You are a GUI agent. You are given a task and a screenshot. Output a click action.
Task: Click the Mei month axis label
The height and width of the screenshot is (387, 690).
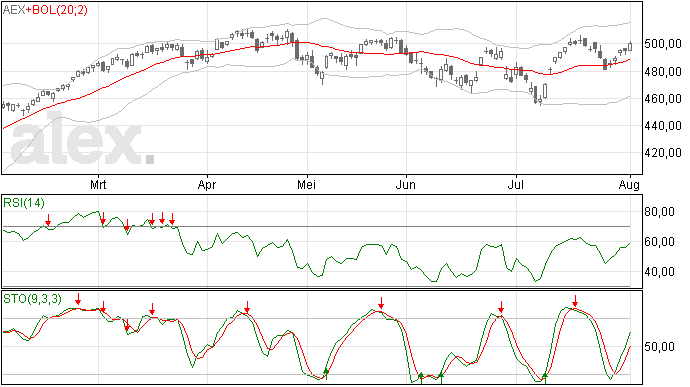[x=306, y=185]
